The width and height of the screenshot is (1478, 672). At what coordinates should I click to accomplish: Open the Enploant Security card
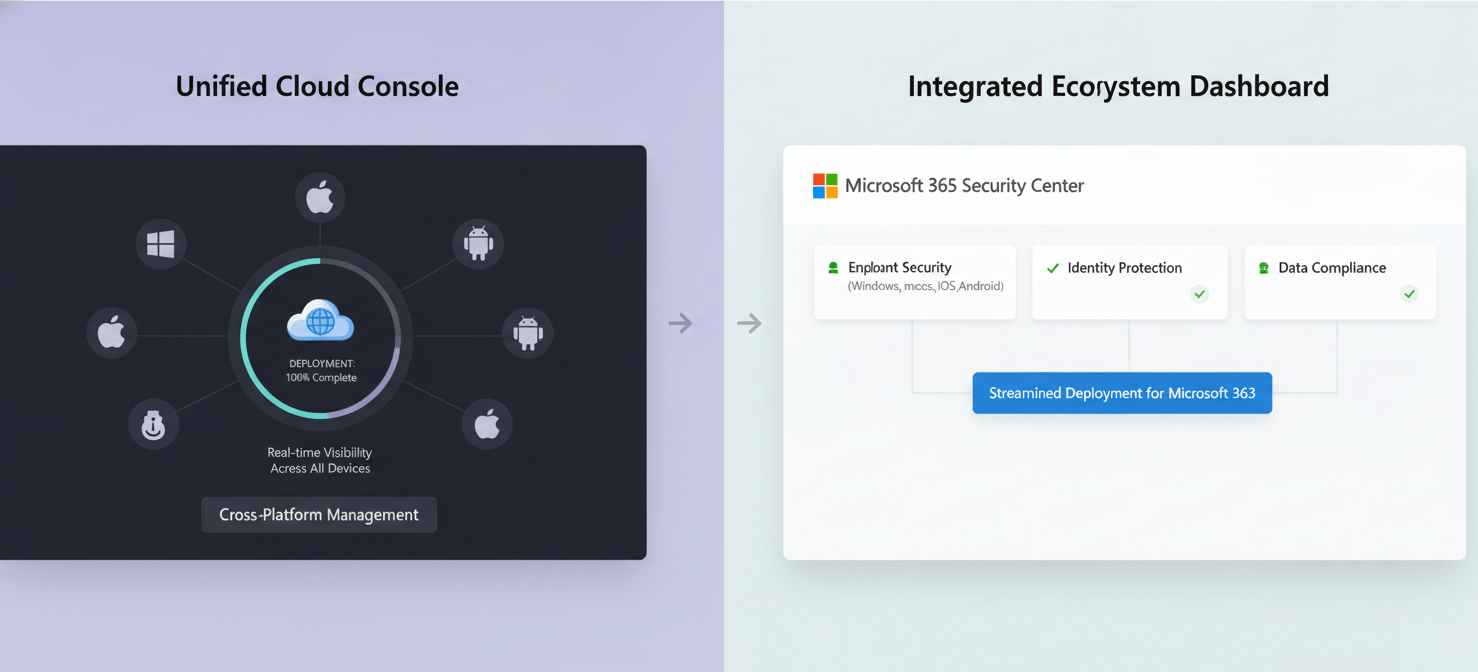tap(915, 282)
